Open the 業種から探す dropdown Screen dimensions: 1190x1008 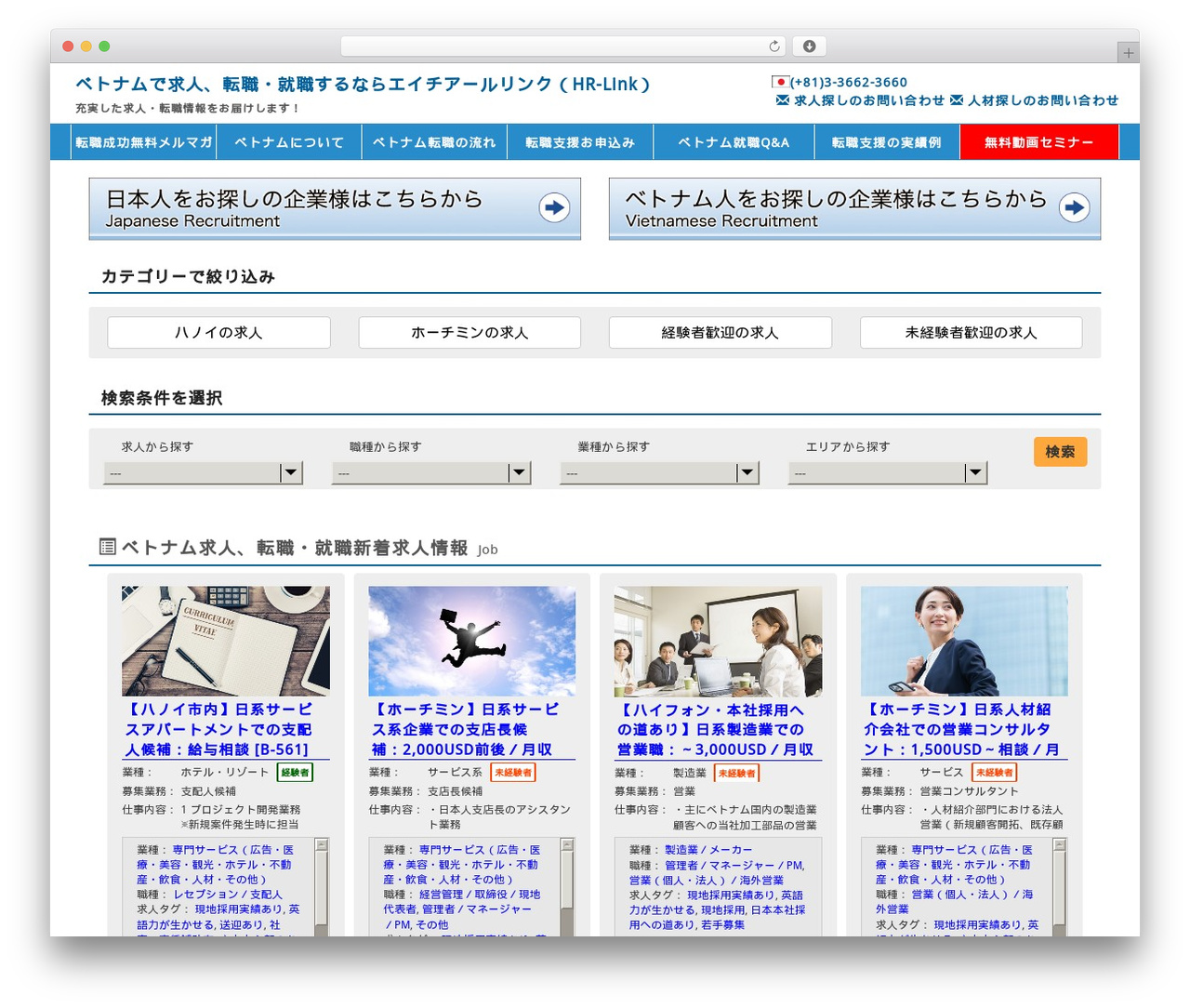click(659, 473)
